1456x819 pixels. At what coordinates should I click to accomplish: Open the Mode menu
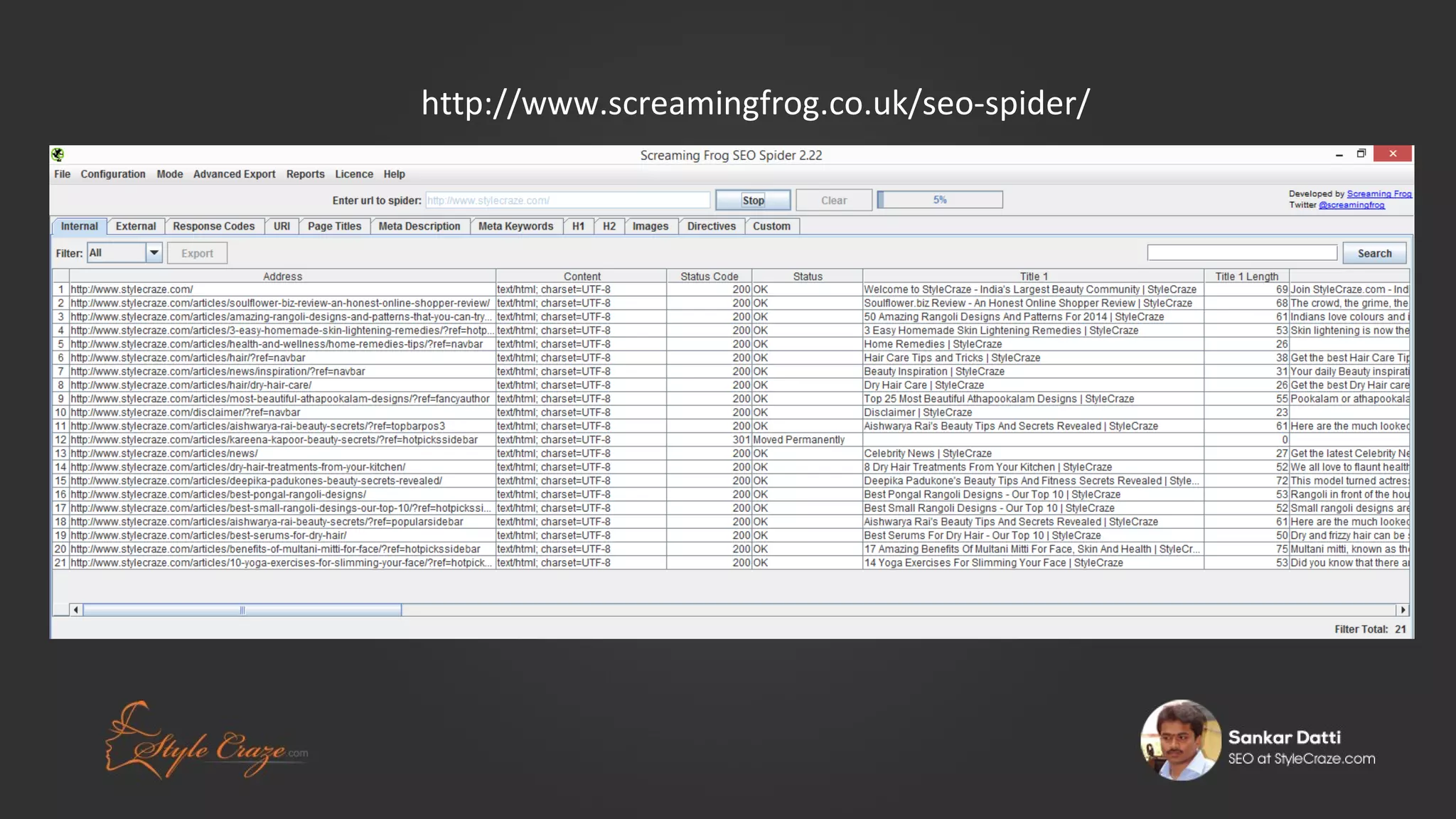[170, 174]
